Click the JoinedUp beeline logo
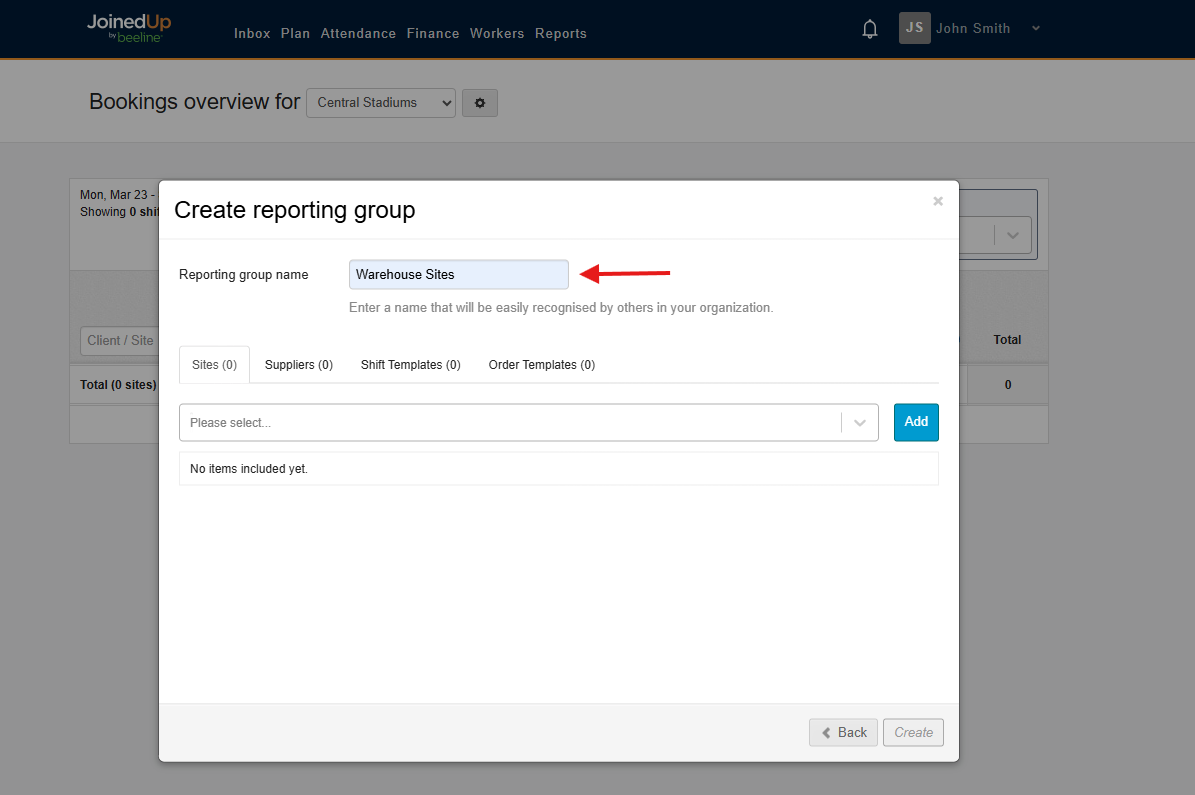Screen dimensions: 1195x795 click(x=128, y=28)
